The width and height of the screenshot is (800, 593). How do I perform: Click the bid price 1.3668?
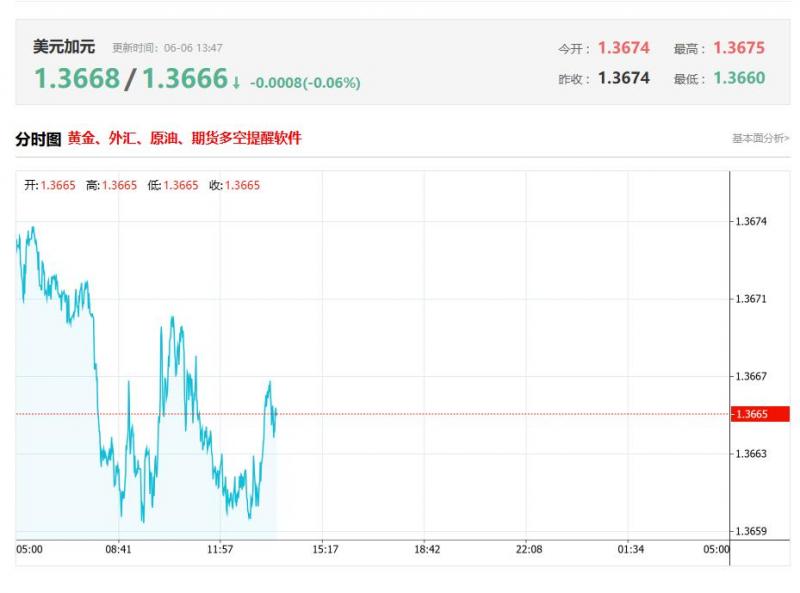(77, 79)
